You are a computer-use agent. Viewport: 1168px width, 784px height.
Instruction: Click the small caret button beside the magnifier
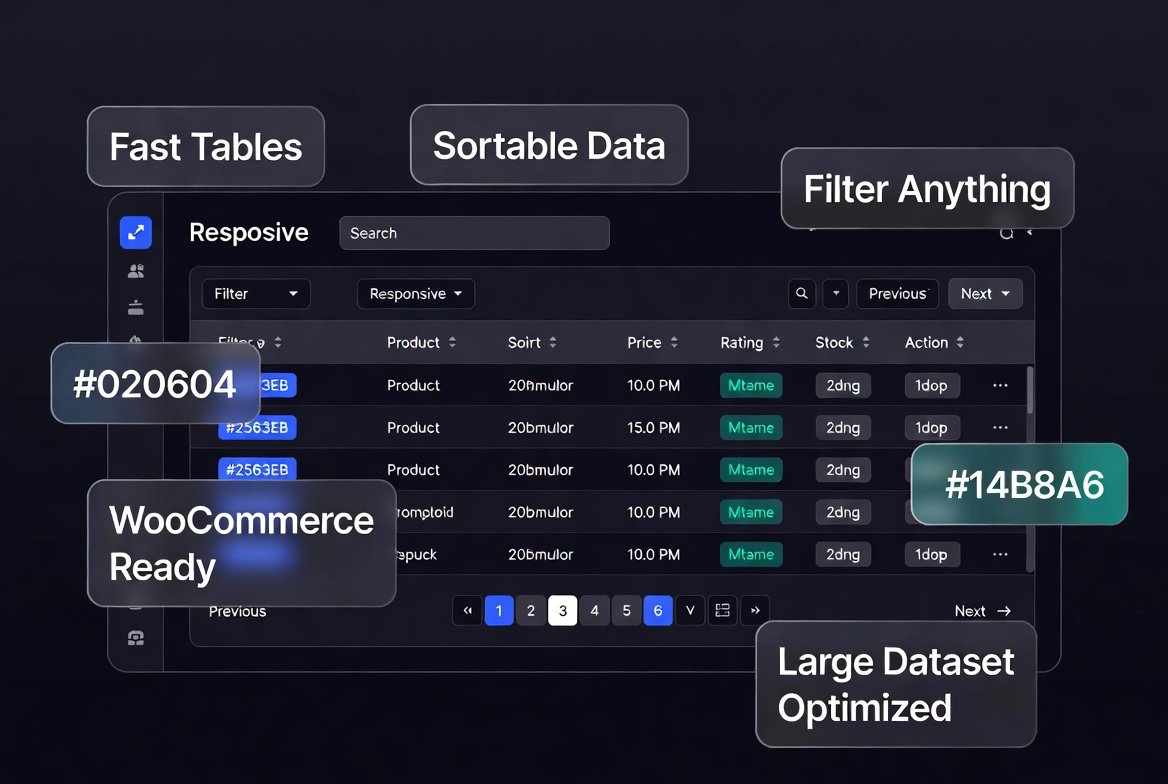tap(836, 294)
